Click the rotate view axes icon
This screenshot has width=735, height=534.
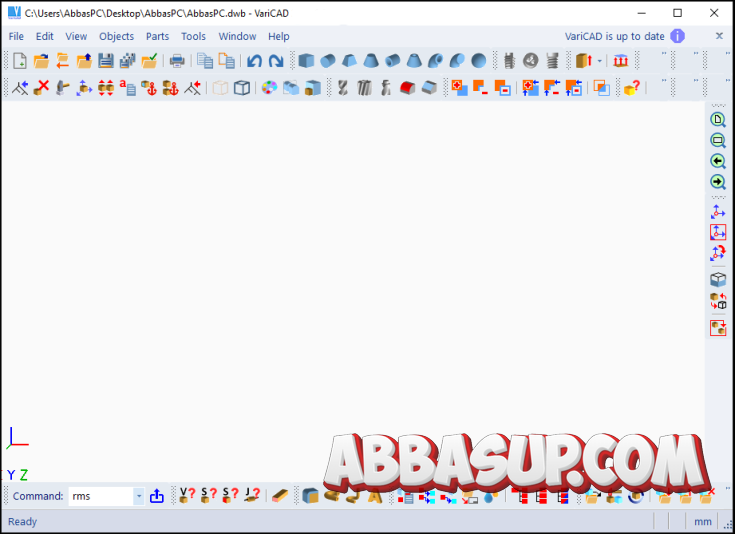[718, 253]
